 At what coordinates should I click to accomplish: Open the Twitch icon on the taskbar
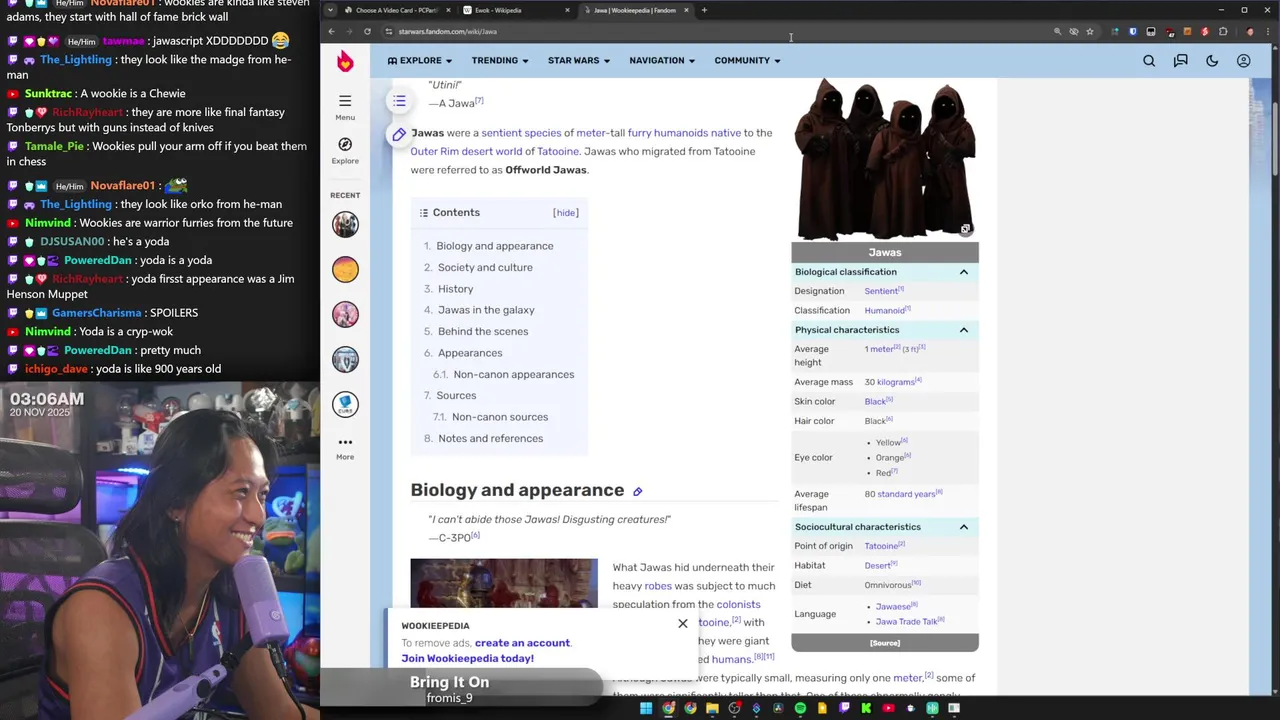(844, 708)
